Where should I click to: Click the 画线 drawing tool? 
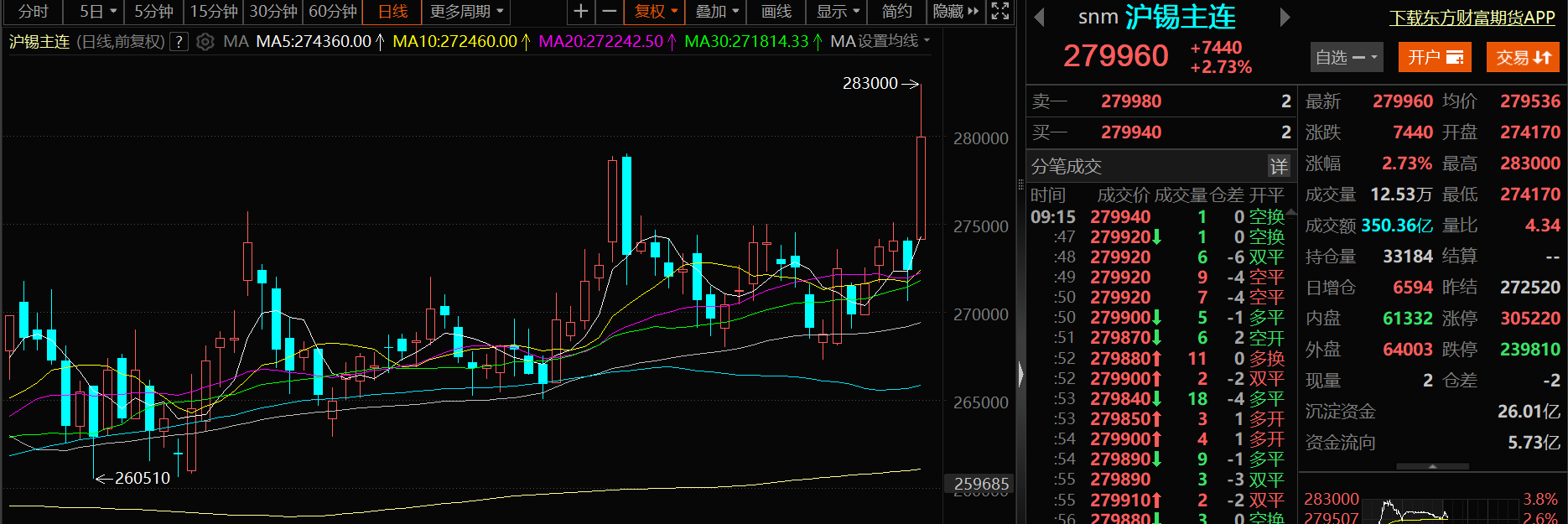(776, 11)
